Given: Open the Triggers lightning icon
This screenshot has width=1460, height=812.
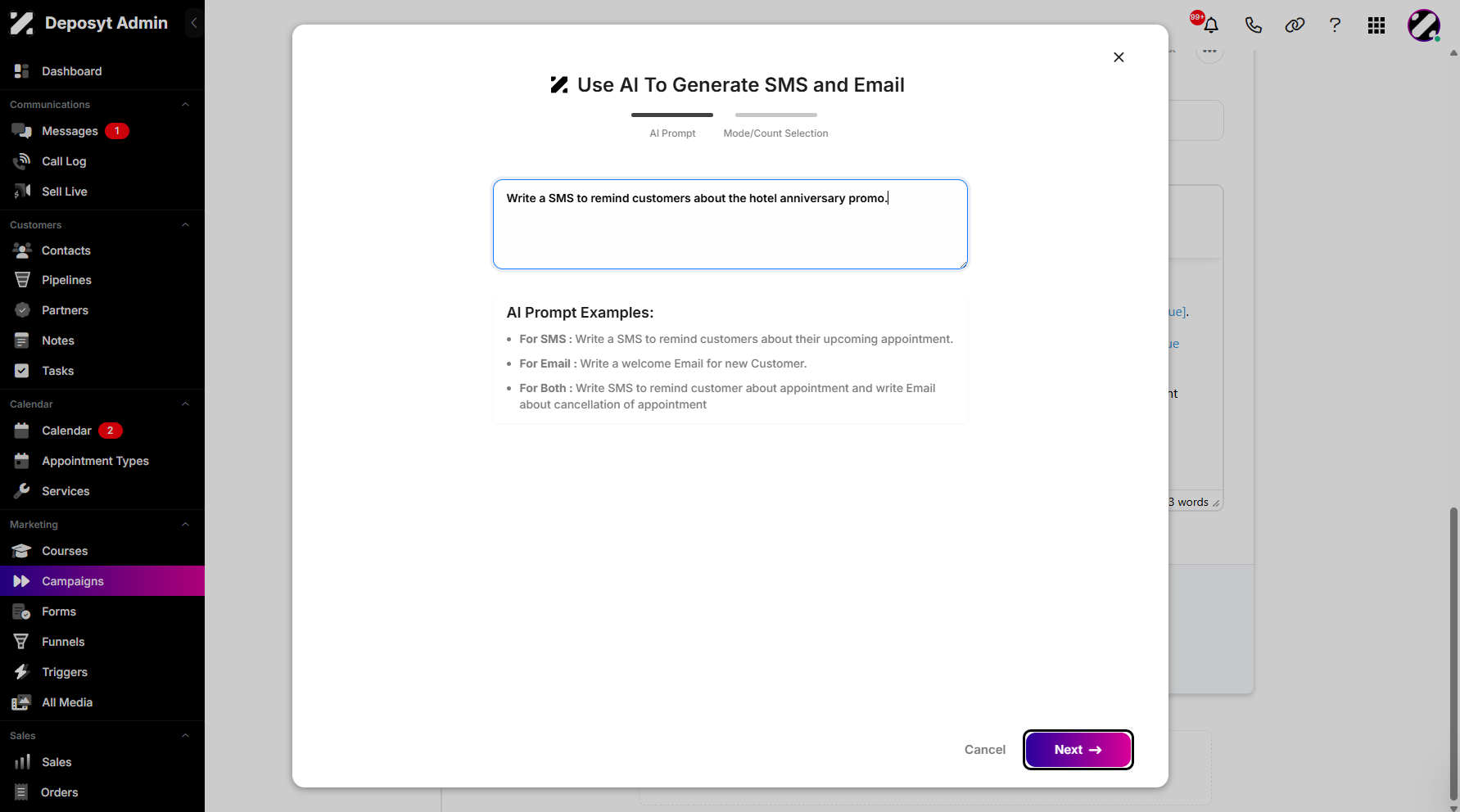Looking at the screenshot, I should tap(22, 672).
